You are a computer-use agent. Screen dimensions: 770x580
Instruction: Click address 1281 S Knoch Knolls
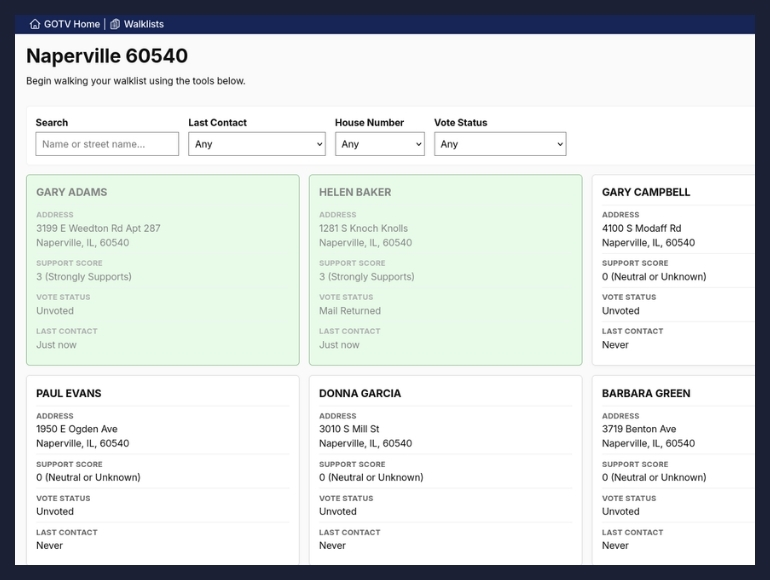(x=363, y=228)
